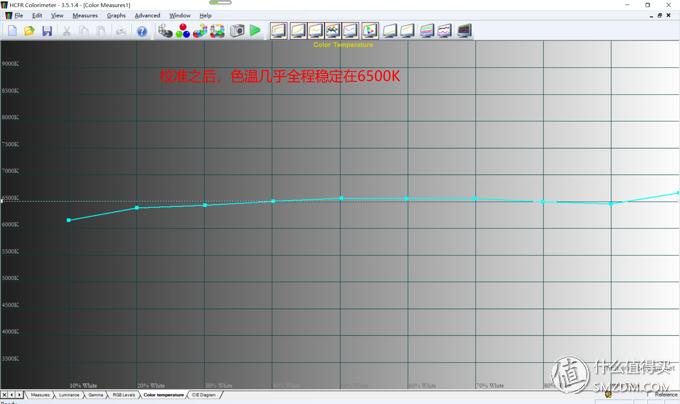This screenshot has height=404, width=680.
Task: Show first monitor graph view icon
Action: click(x=278, y=31)
